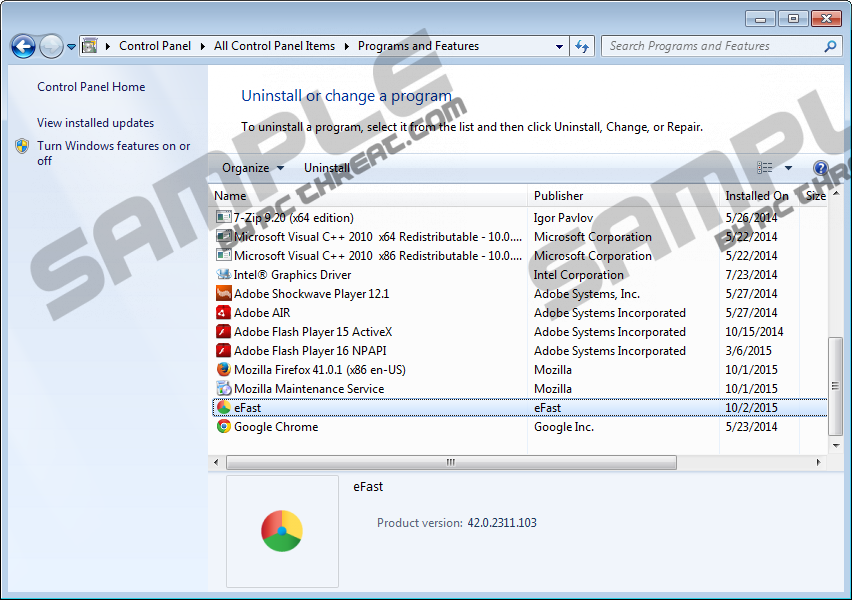This screenshot has height=600, width=852.
Task: Sort programs by Publisher column
Action: tap(623, 196)
